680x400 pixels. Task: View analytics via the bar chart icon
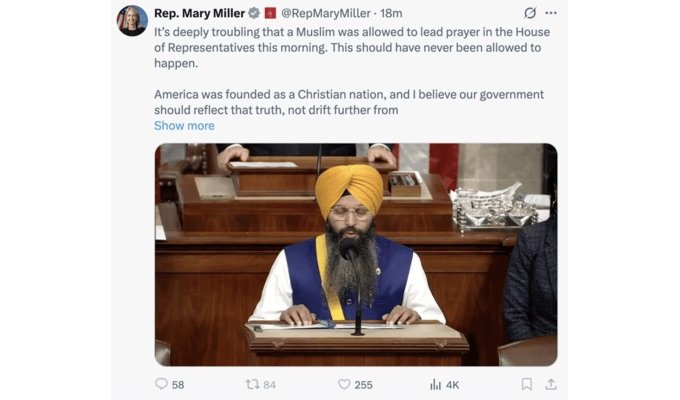[x=435, y=384]
